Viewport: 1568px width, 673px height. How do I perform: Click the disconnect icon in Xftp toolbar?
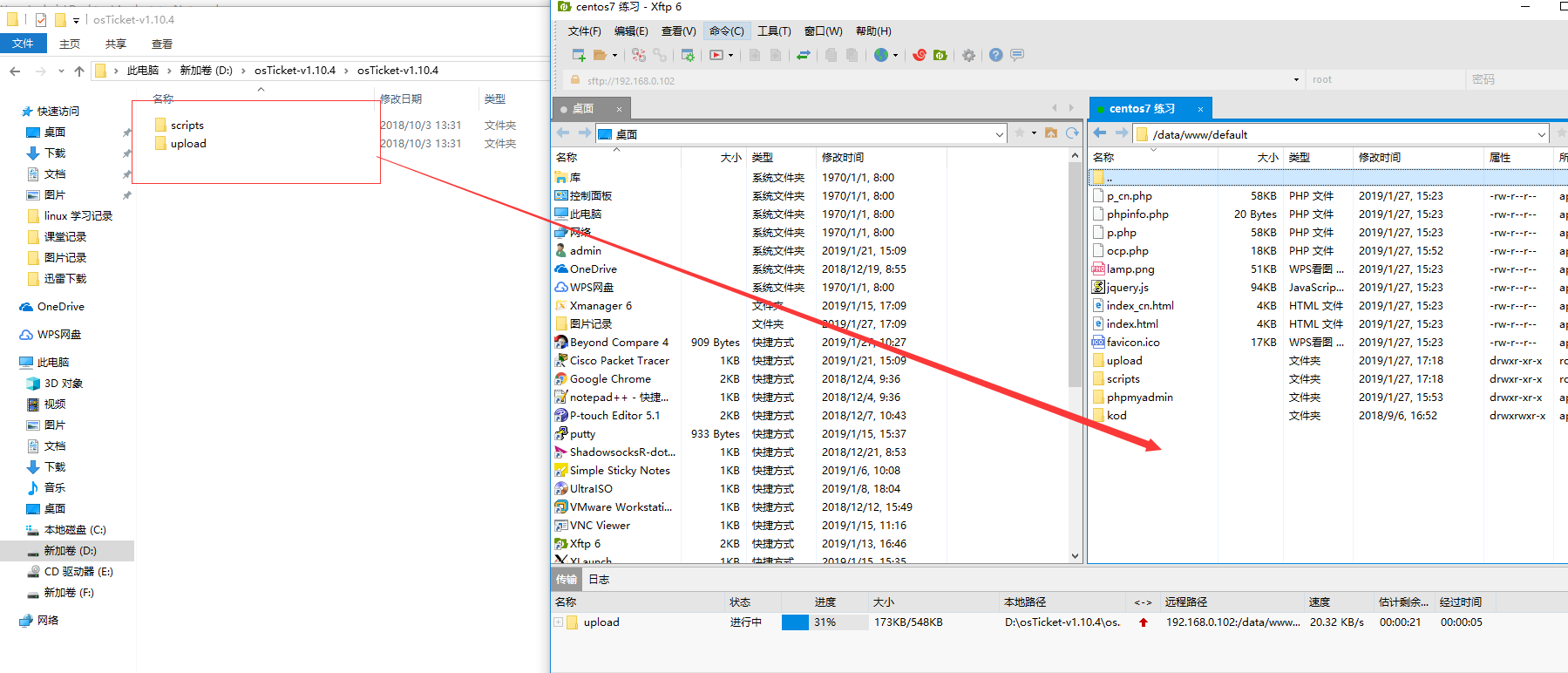click(639, 55)
